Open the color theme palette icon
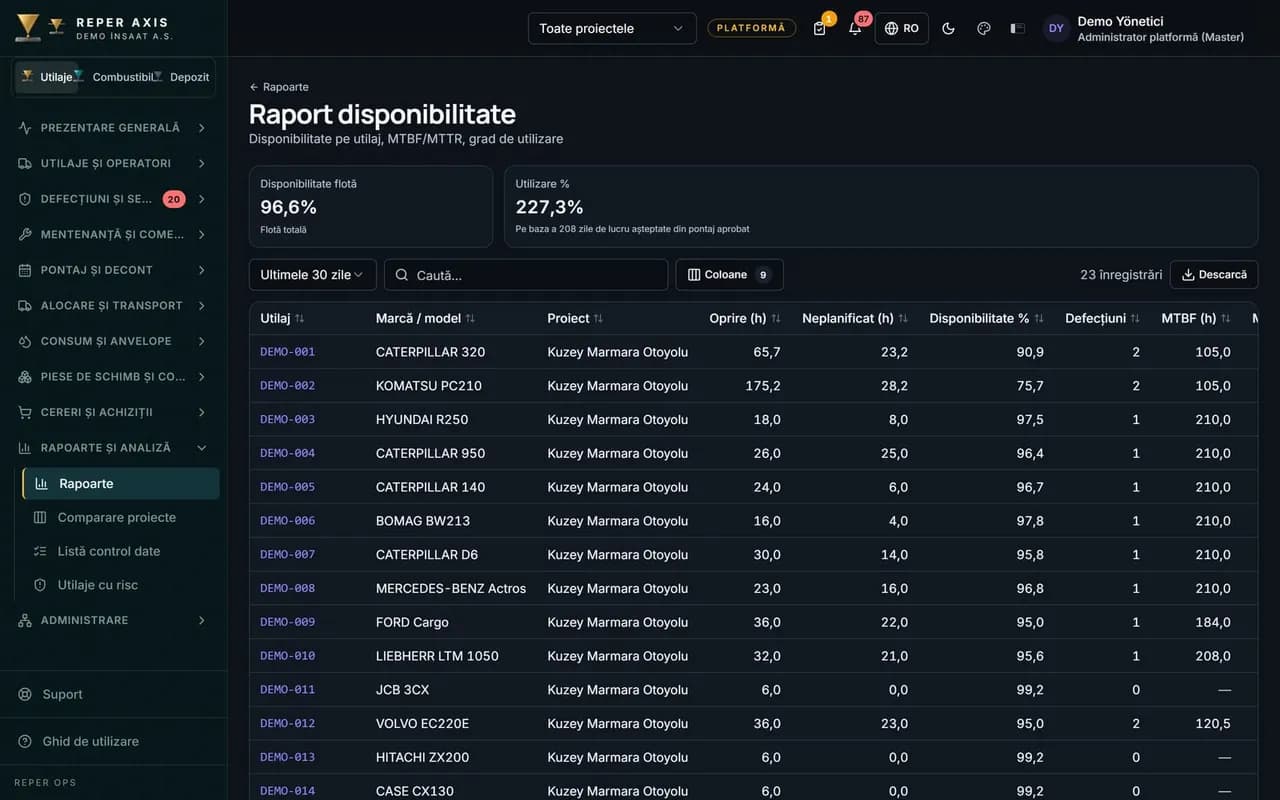This screenshot has width=1280, height=800. coord(983,28)
